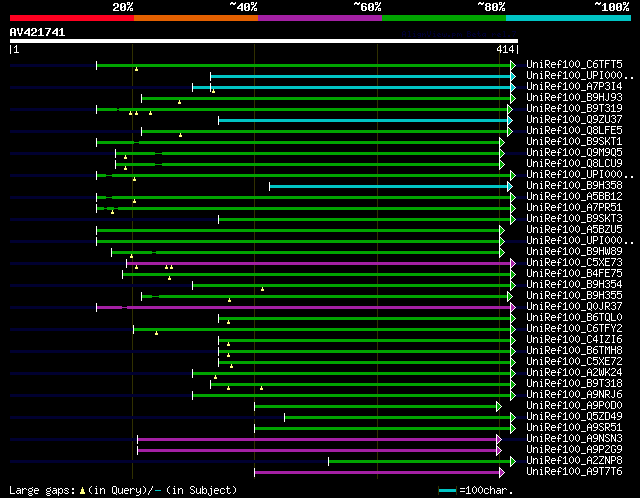Open hit UniRef100_A7P3I4
Viewport: 640px width, 498px height.
tap(574, 87)
